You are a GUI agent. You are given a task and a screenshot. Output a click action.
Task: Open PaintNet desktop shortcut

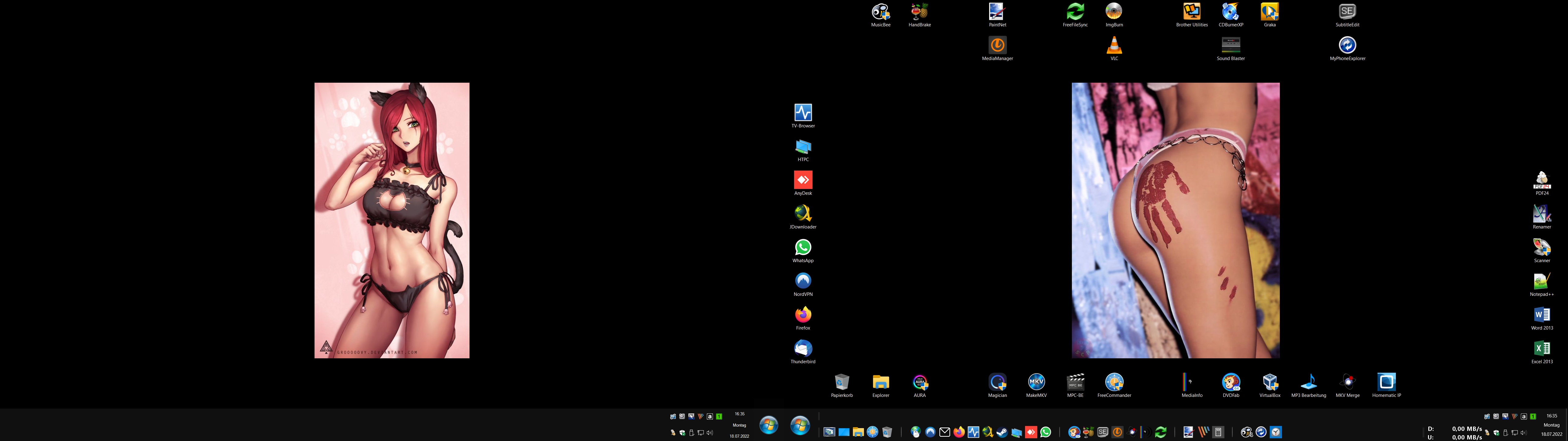click(x=997, y=15)
